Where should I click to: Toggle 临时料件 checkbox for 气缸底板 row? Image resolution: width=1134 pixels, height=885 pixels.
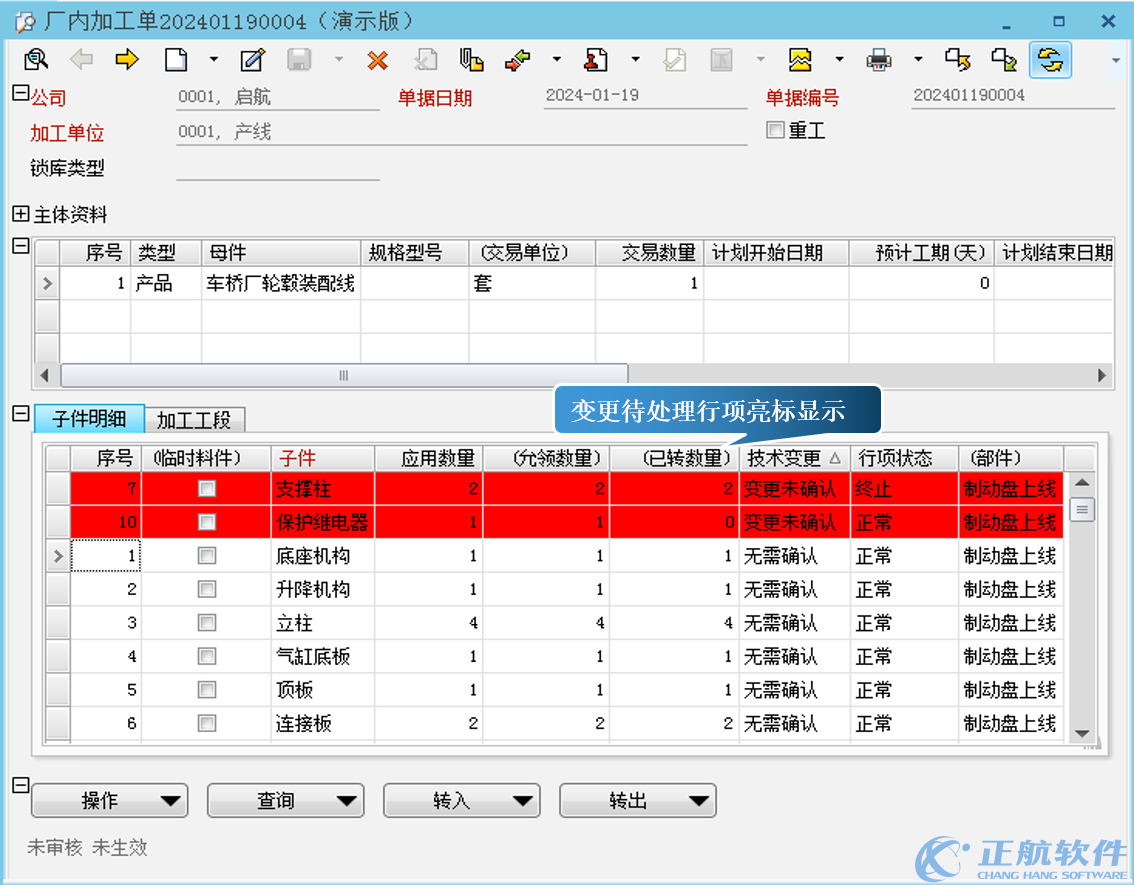point(207,656)
